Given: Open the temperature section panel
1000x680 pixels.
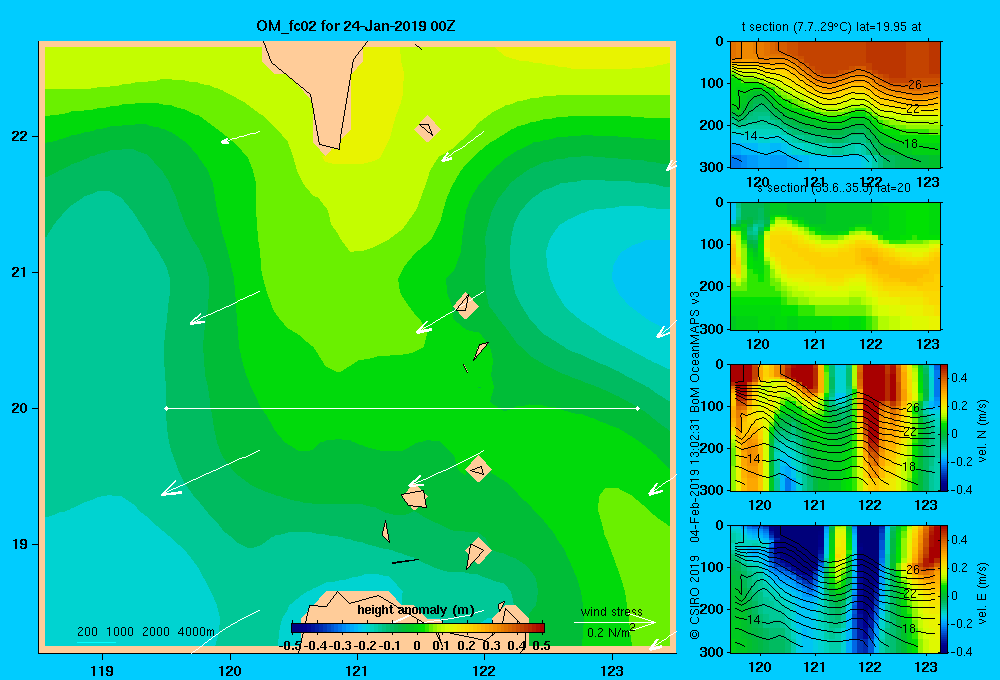Looking at the screenshot, I should tap(835, 105).
